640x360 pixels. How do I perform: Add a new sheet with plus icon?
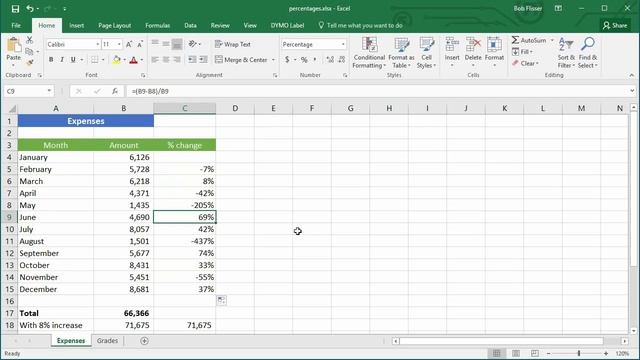(x=144, y=341)
